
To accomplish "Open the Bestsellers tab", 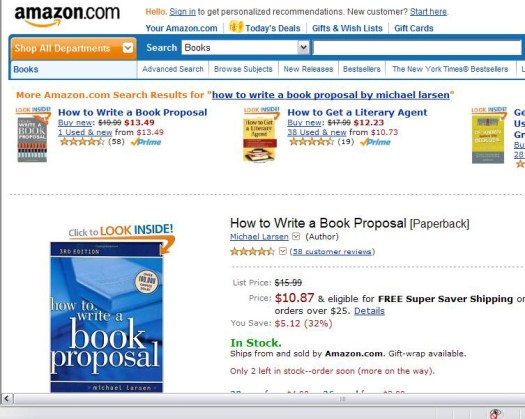I will click(362, 69).
